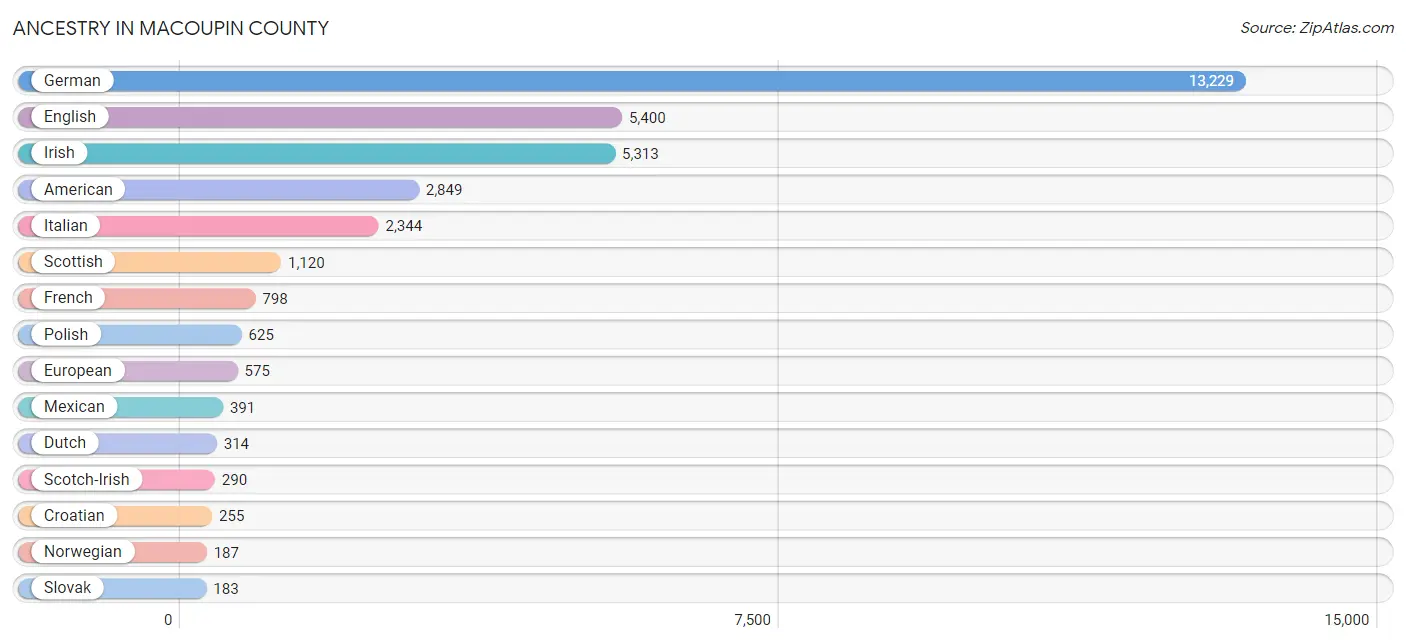Select the 255 Croatian value

click(232, 516)
